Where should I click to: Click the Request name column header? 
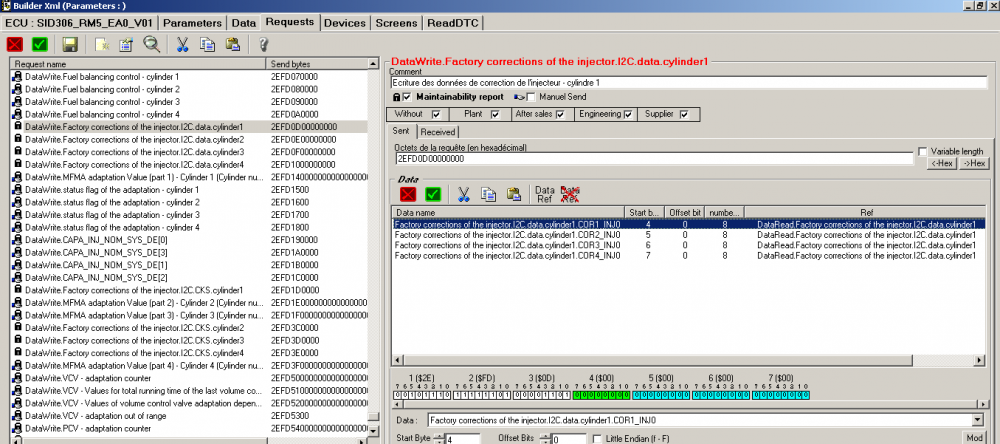138,64
